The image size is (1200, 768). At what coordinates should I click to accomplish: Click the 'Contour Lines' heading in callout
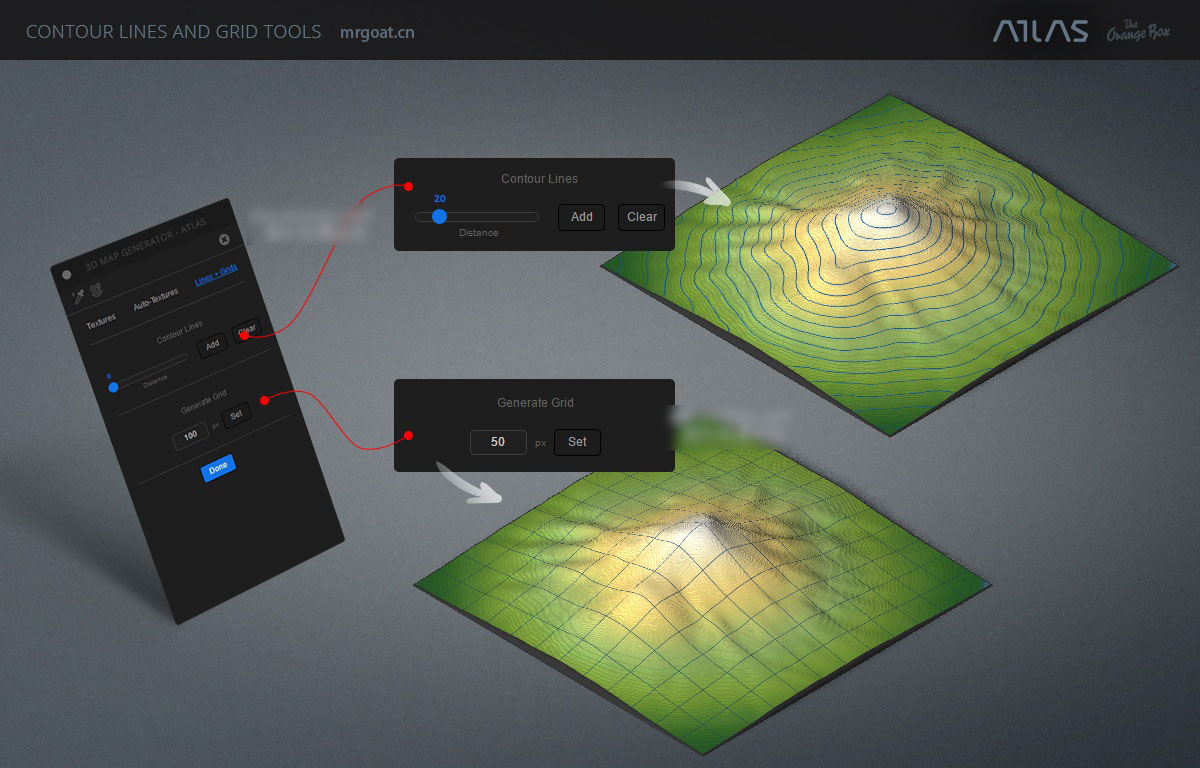click(x=539, y=179)
